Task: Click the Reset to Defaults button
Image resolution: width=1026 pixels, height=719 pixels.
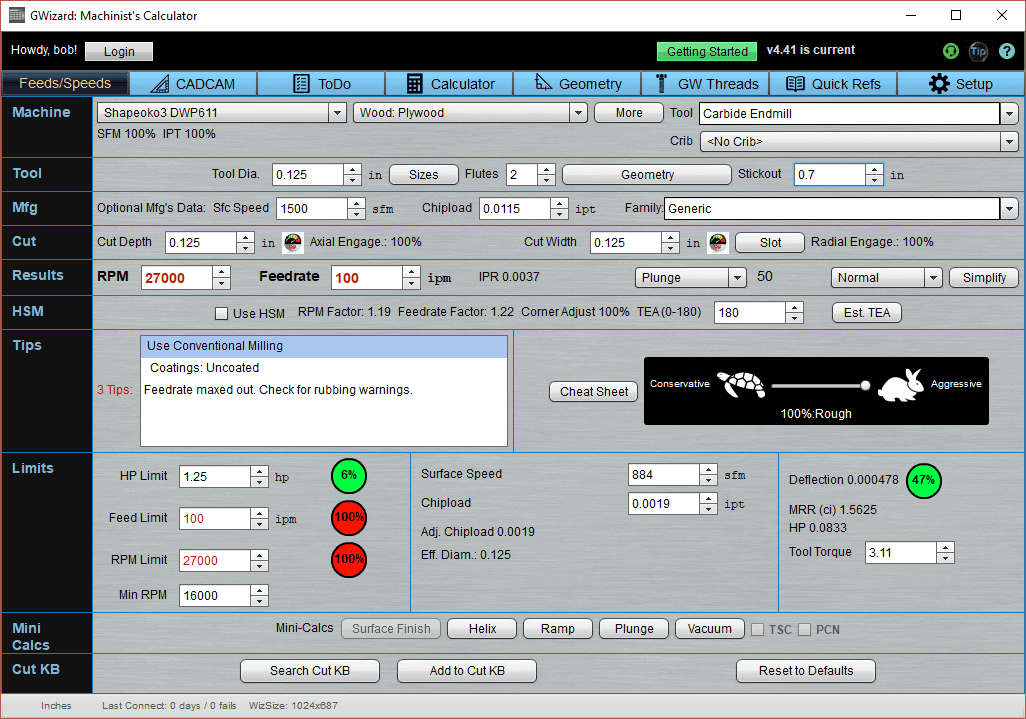Action: pyautogui.click(x=805, y=671)
